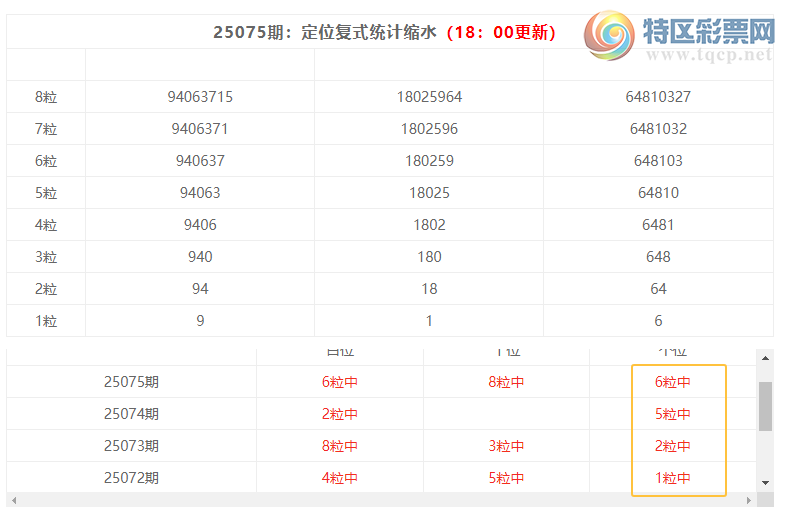Click cell value 648
The width and height of the screenshot is (785, 507).
click(658, 257)
